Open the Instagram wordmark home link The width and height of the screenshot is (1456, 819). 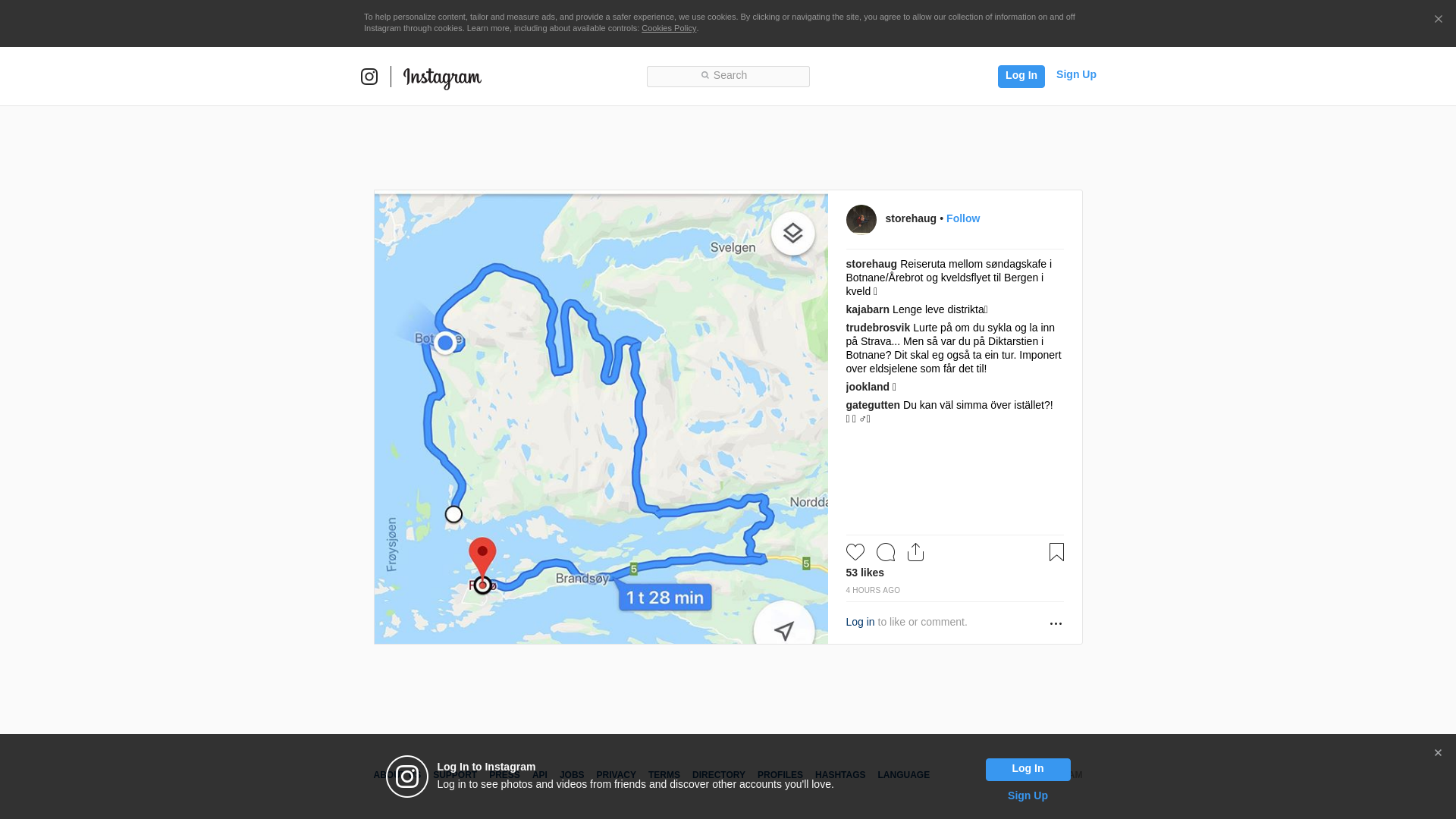pos(442,78)
